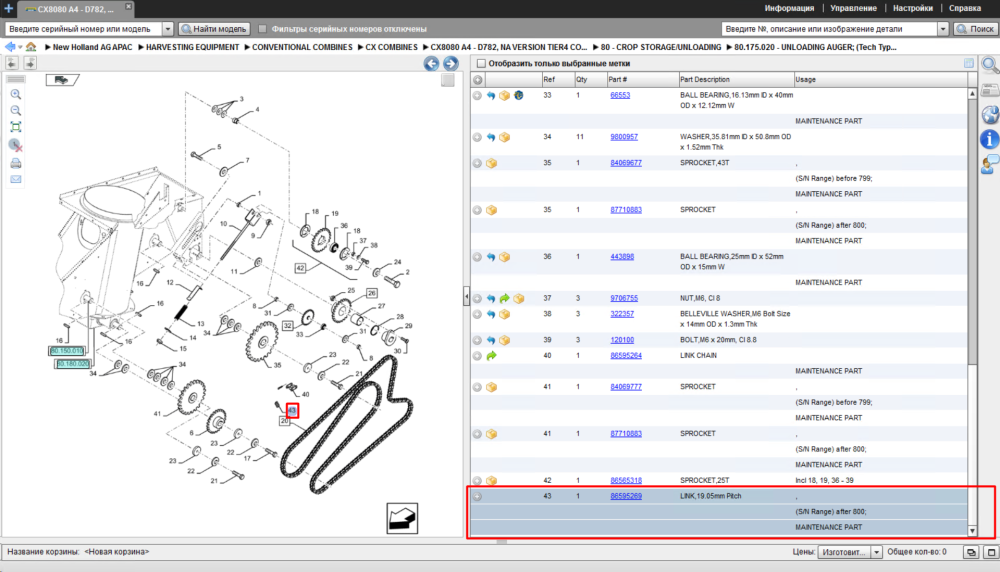The height and width of the screenshot is (572, 1000).
Task: Click 'Найти модель' button
Action: pos(214,29)
